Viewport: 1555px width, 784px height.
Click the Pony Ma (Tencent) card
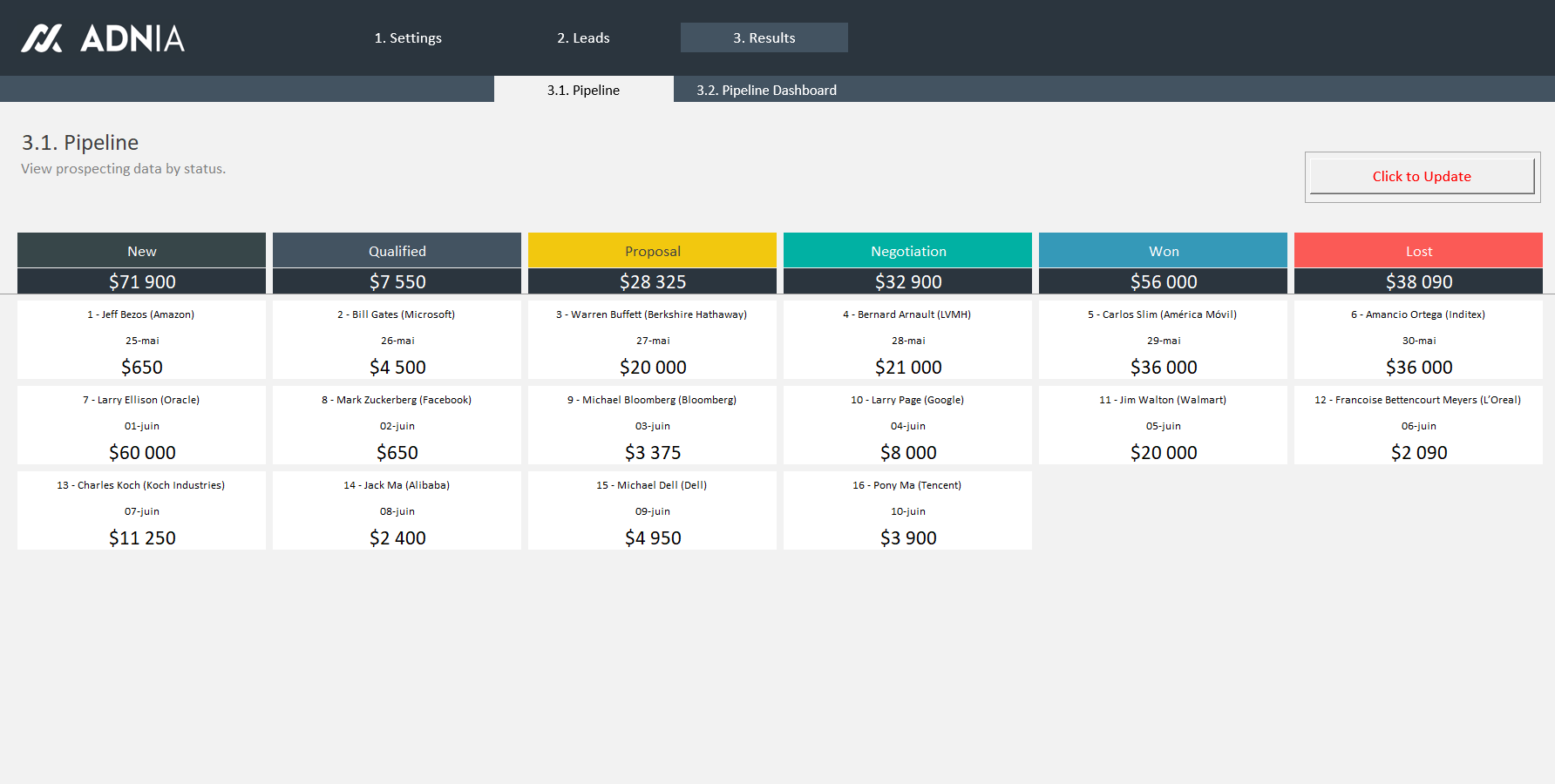pyautogui.click(x=907, y=510)
